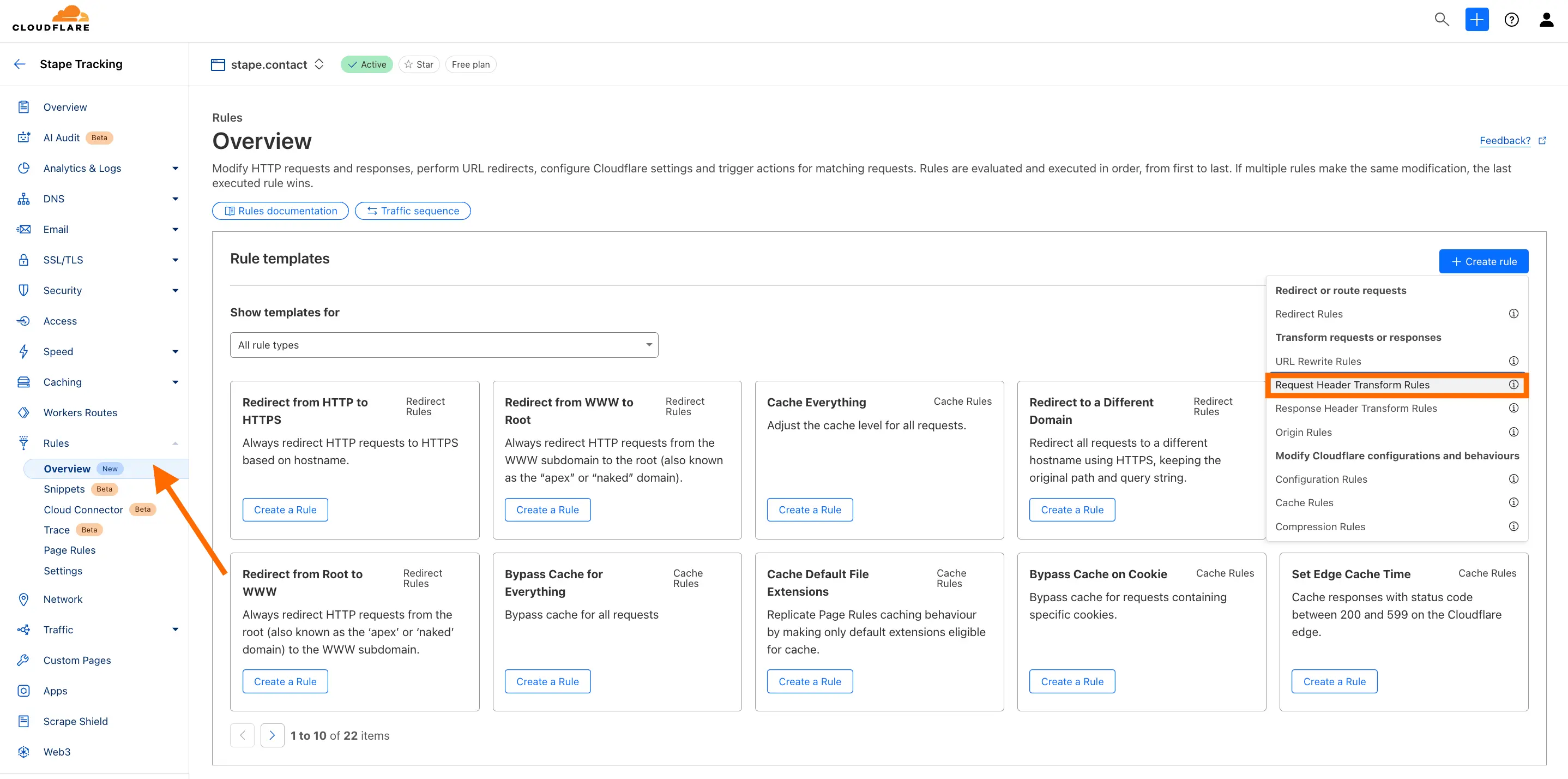Select Request Header Transform Rules
The height and width of the screenshot is (779, 1568).
coord(1352,385)
